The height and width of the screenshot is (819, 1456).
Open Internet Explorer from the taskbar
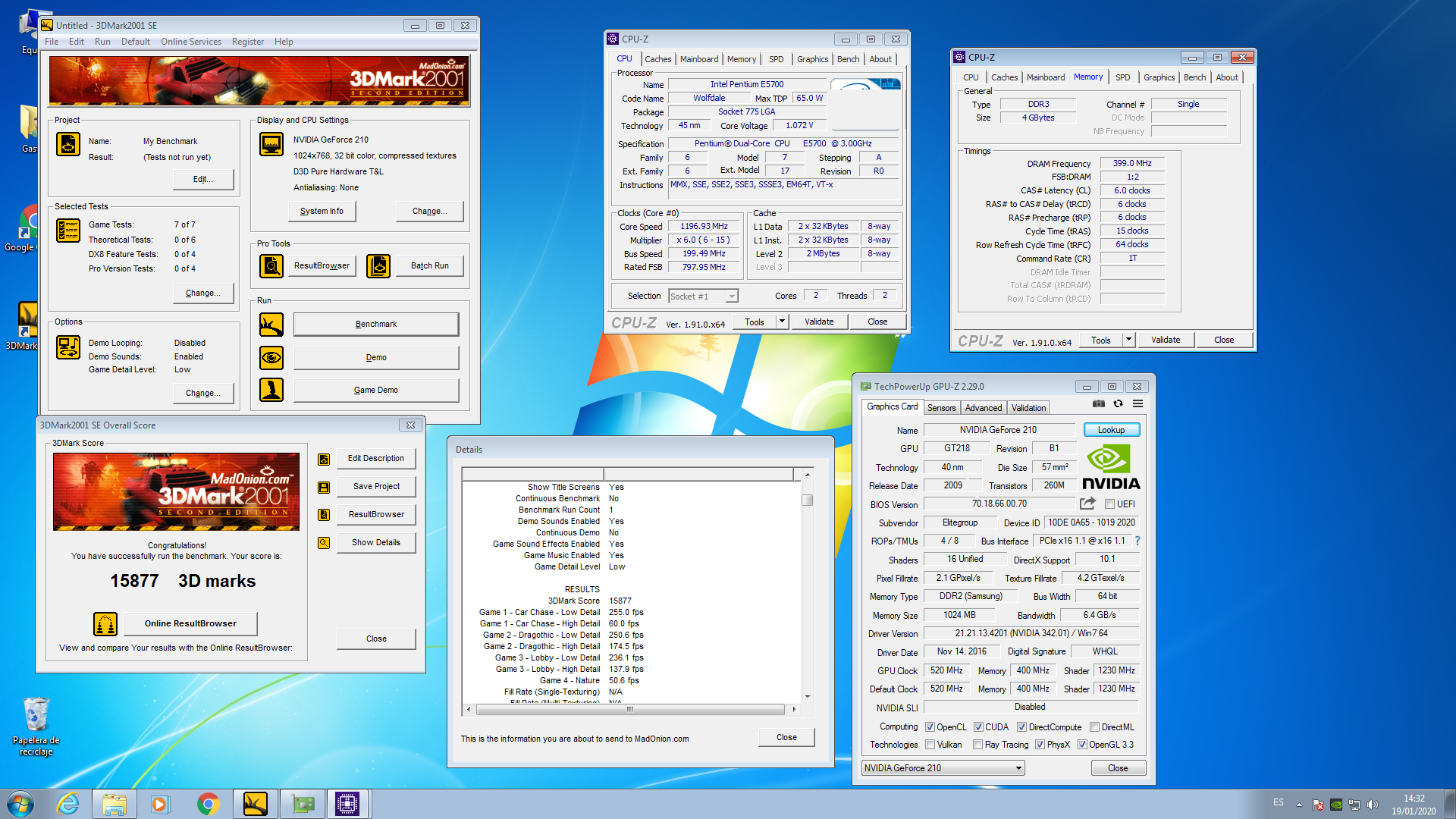click(x=68, y=804)
